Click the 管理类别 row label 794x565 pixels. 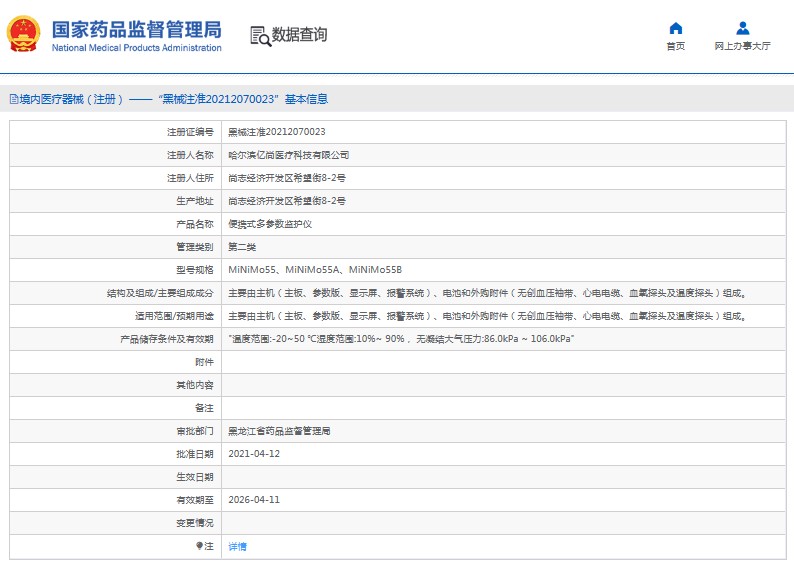pyautogui.click(x=195, y=247)
